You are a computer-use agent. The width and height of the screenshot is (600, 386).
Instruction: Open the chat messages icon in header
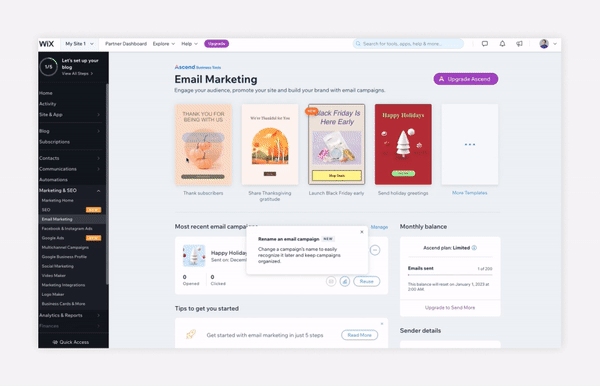(x=485, y=44)
